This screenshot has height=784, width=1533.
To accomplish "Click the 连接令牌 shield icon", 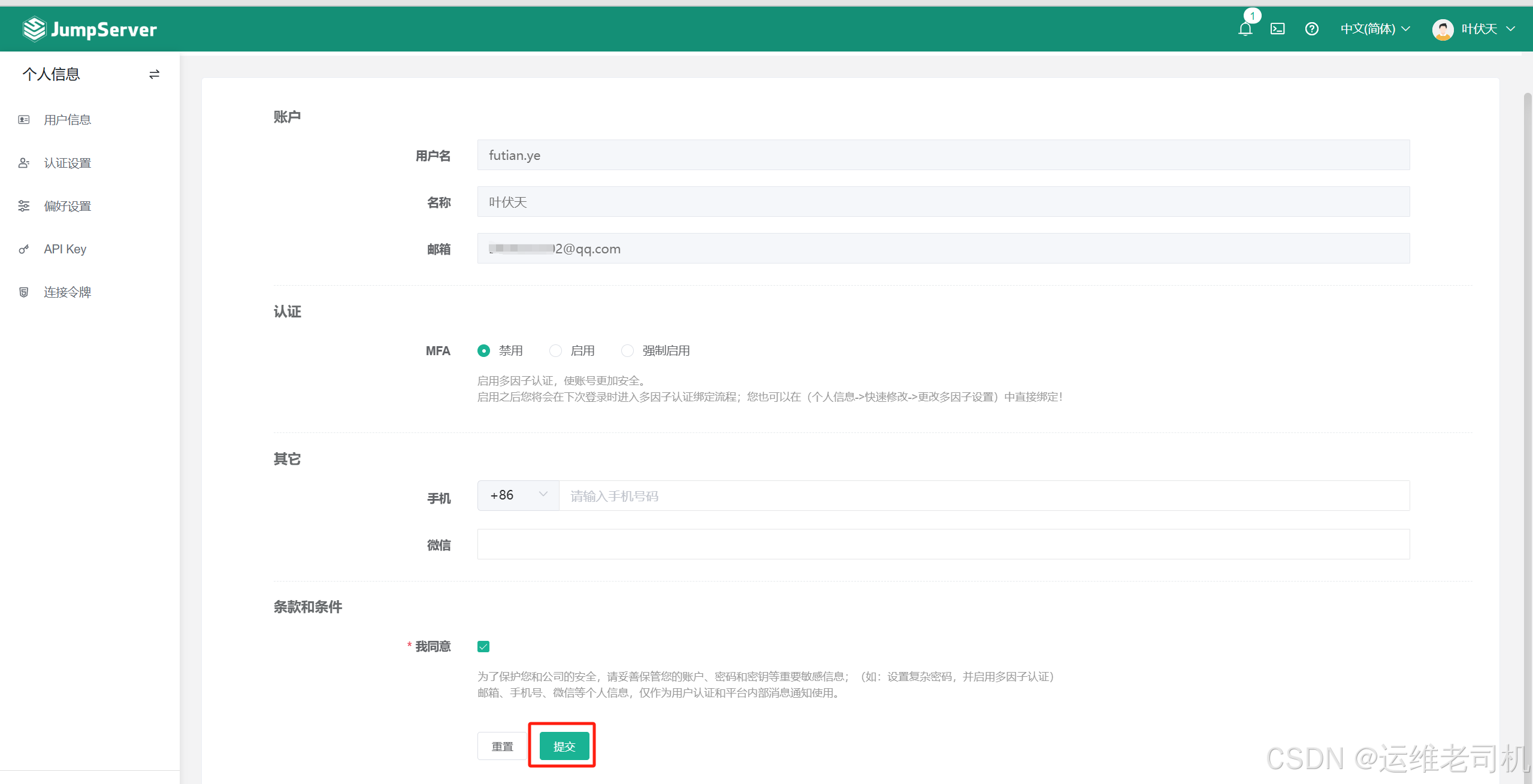I will [x=24, y=292].
